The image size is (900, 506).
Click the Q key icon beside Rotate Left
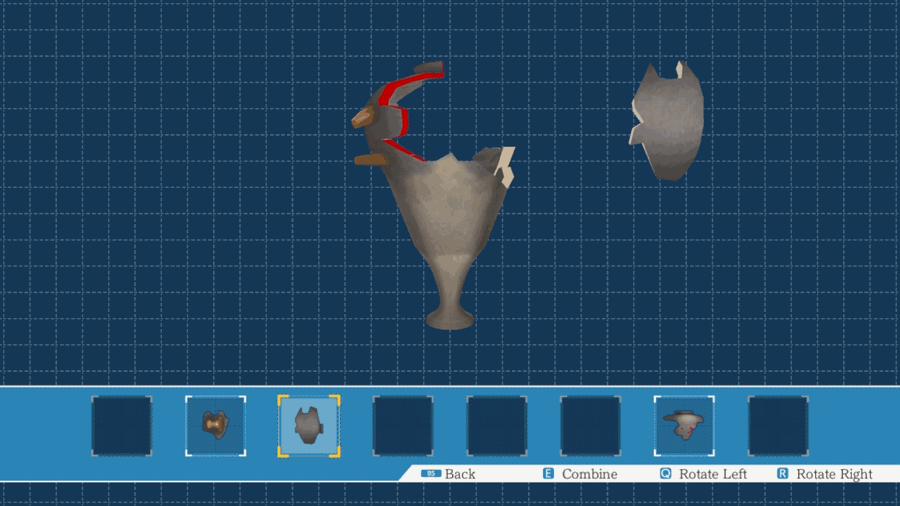tap(665, 473)
